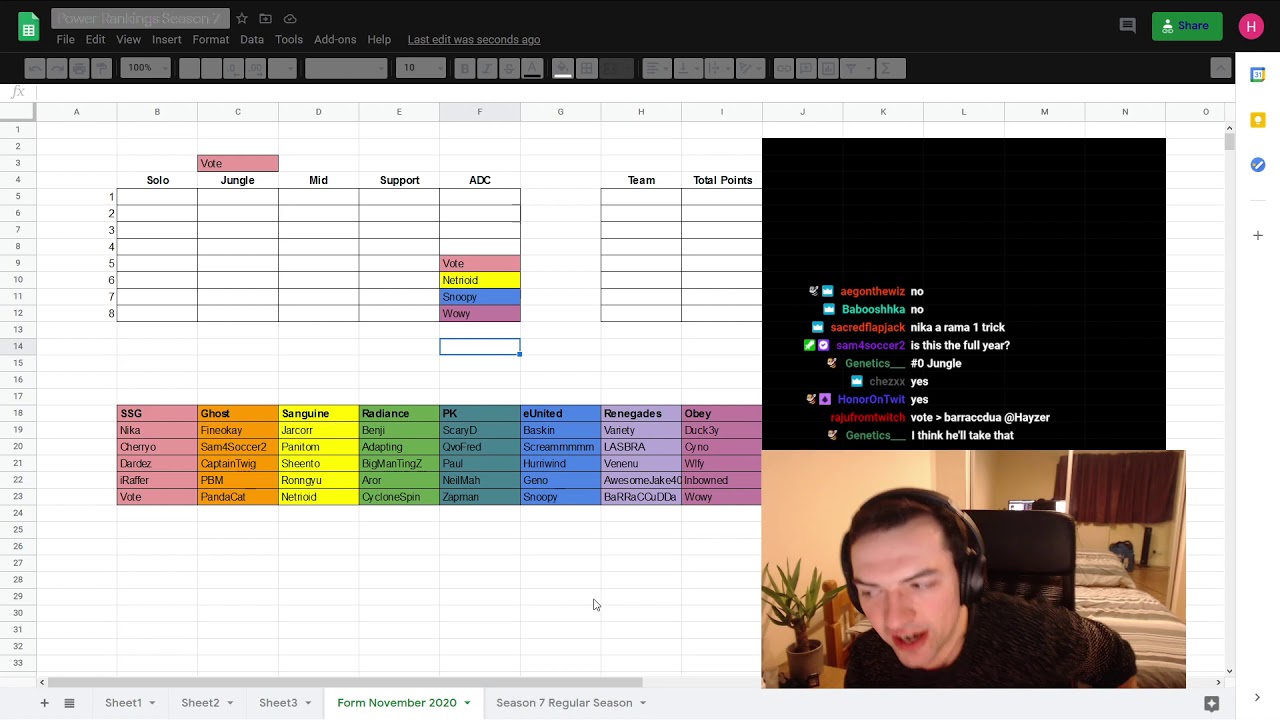Open the account avatar H
Viewport: 1280px width, 720px height.
(1251, 27)
